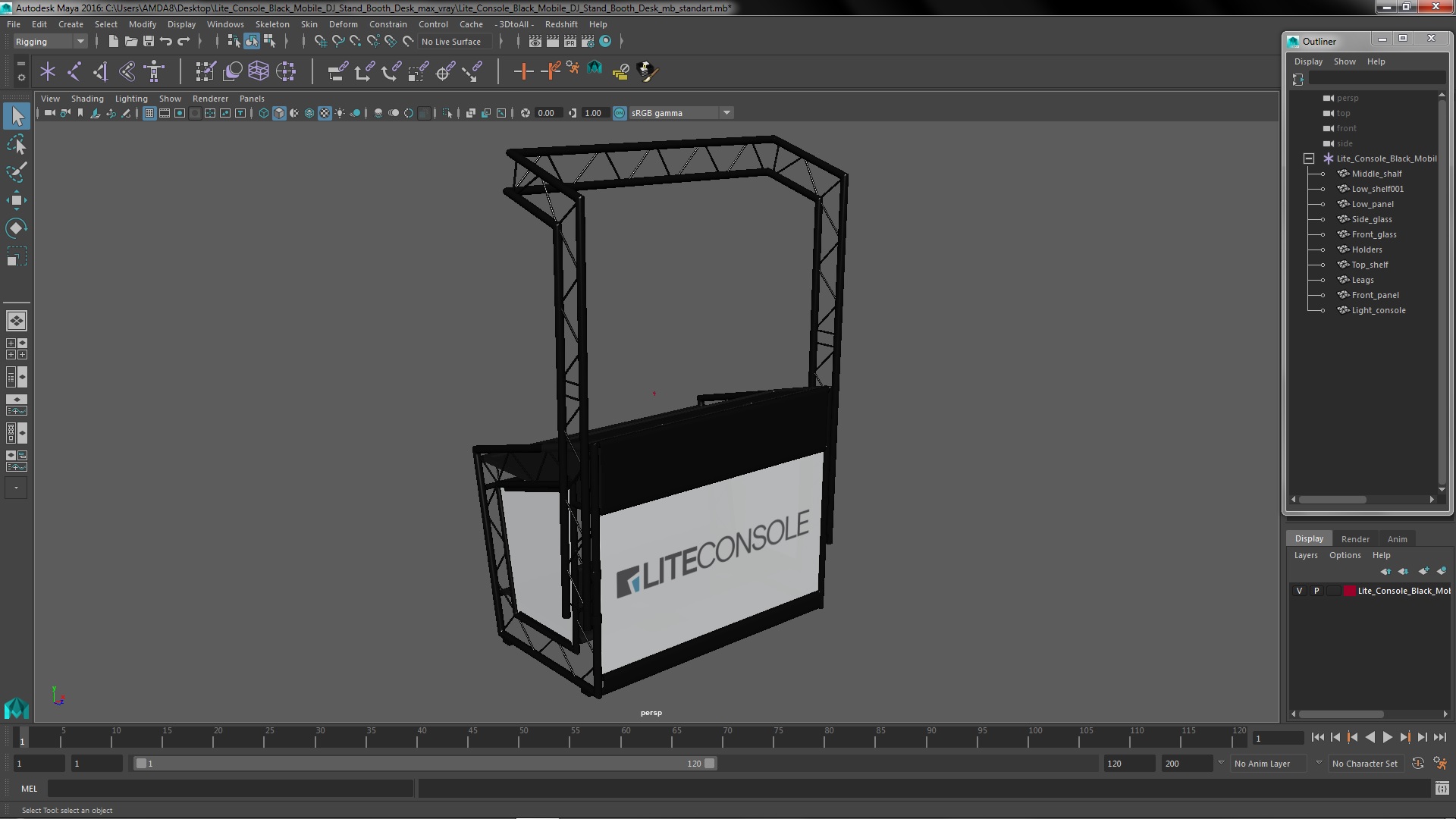The width and height of the screenshot is (1456, 819).
Task: Click the No Live Surface field
Action: point(454,42)
